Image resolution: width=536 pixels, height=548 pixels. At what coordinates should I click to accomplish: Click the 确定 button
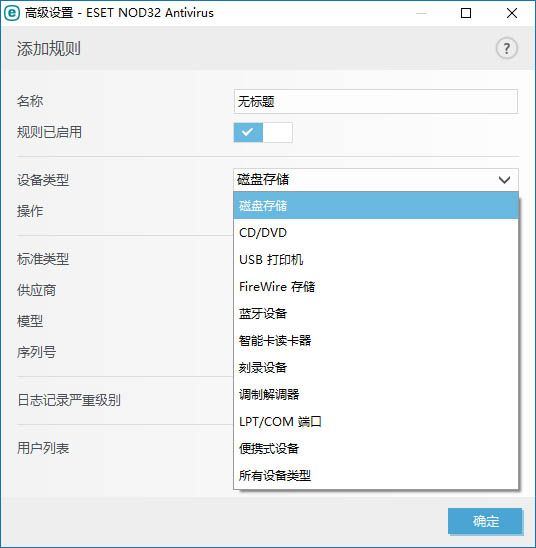click(x=485, y=521)
